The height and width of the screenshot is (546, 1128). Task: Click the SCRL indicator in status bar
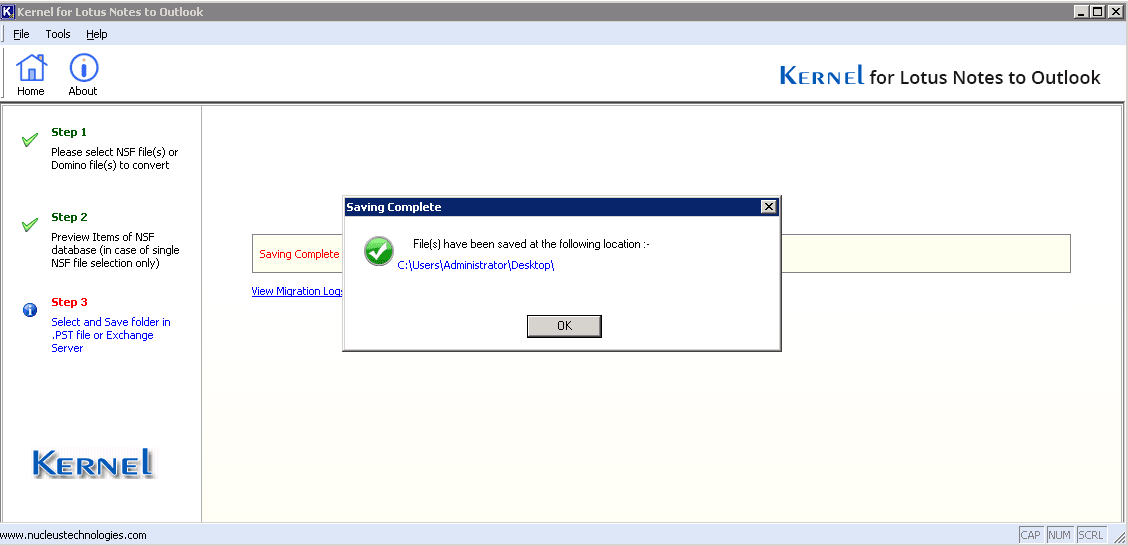(1091, 535)
